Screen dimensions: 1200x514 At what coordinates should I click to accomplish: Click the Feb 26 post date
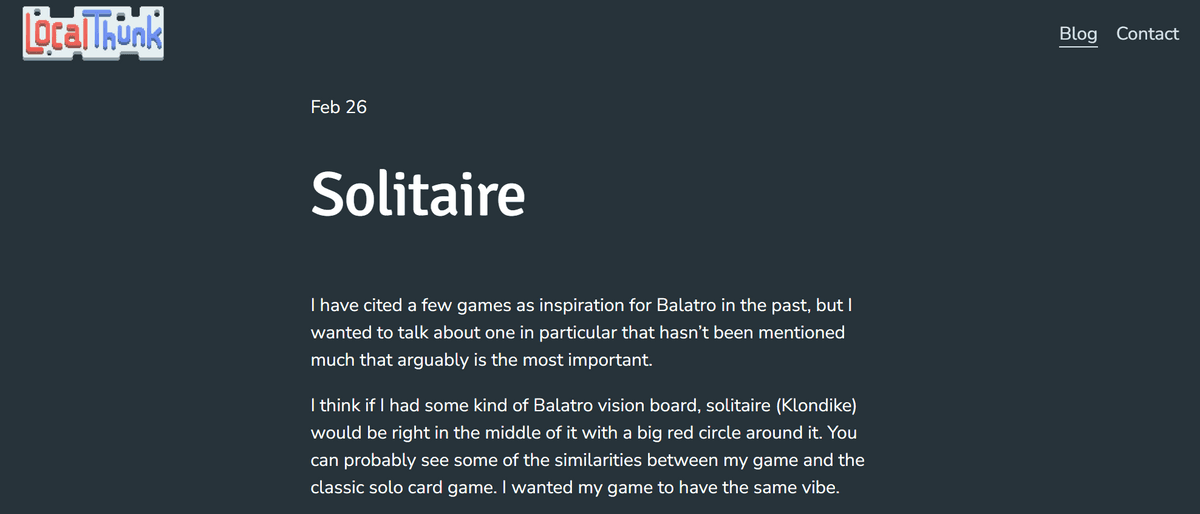coord(339,107)
